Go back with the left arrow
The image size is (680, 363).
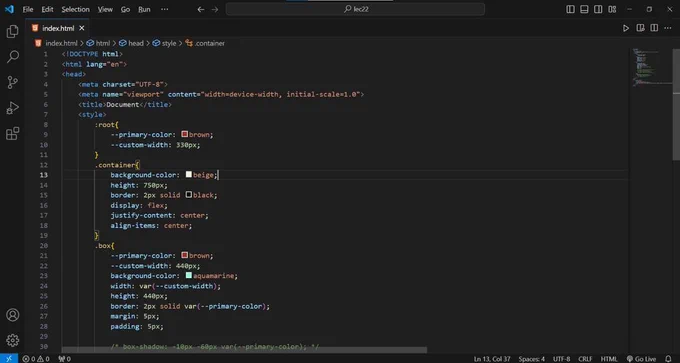[200, 9]
